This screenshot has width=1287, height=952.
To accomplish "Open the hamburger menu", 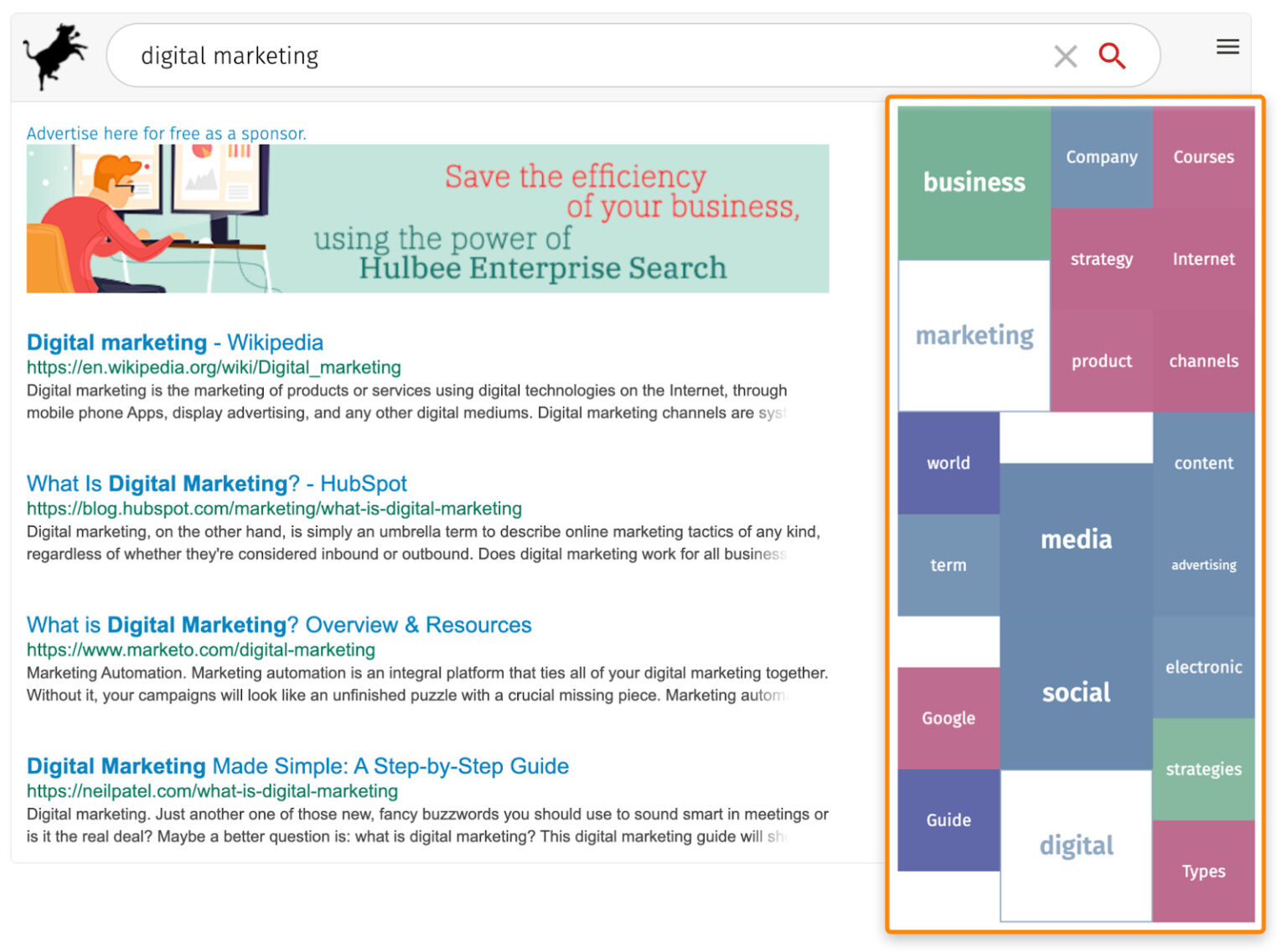I will coord(1227,47).
